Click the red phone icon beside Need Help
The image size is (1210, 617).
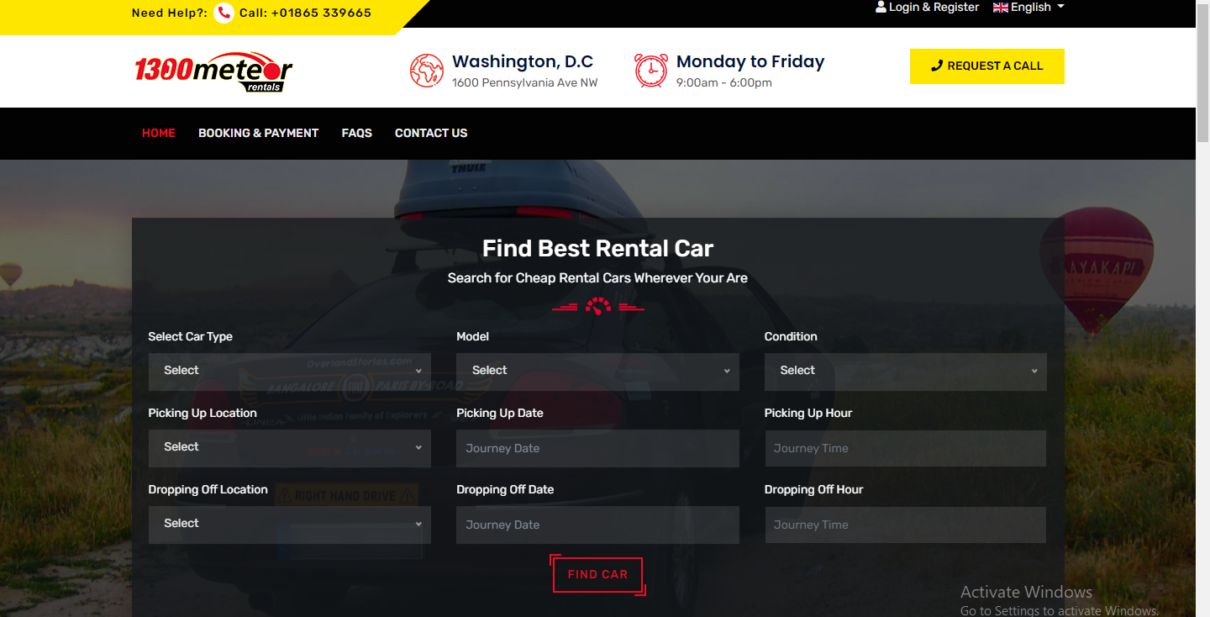tap(224, 13)
